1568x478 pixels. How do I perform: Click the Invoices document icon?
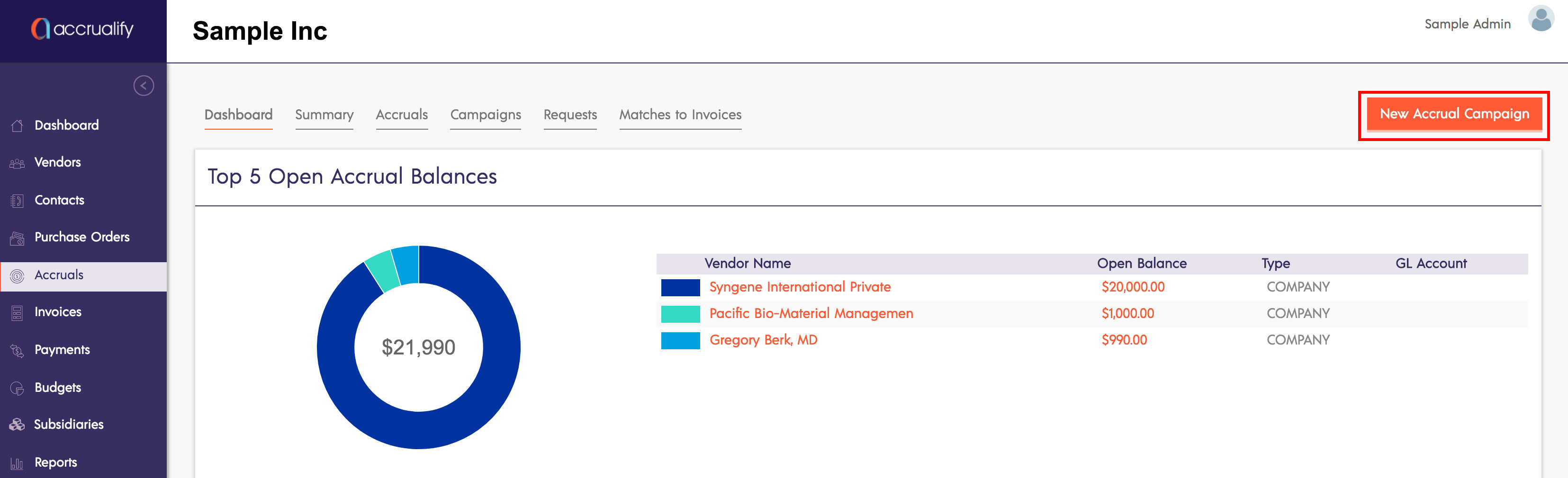(x=17, y=312)
